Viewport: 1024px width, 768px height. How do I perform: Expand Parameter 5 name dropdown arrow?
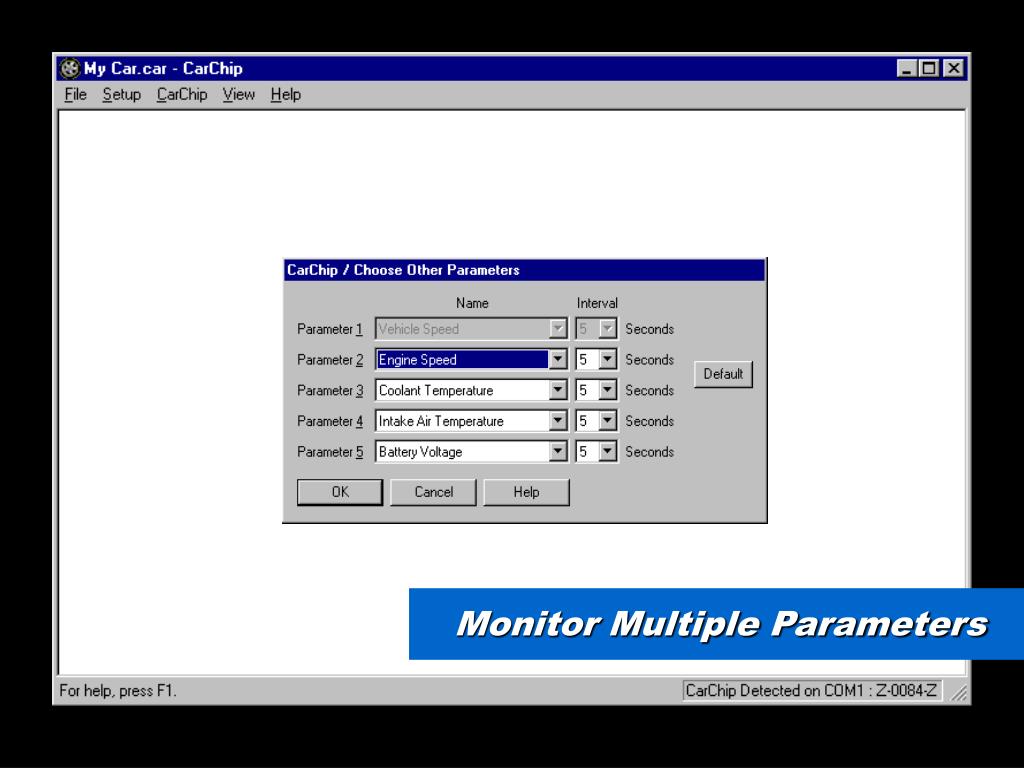[x=558, y=451]
